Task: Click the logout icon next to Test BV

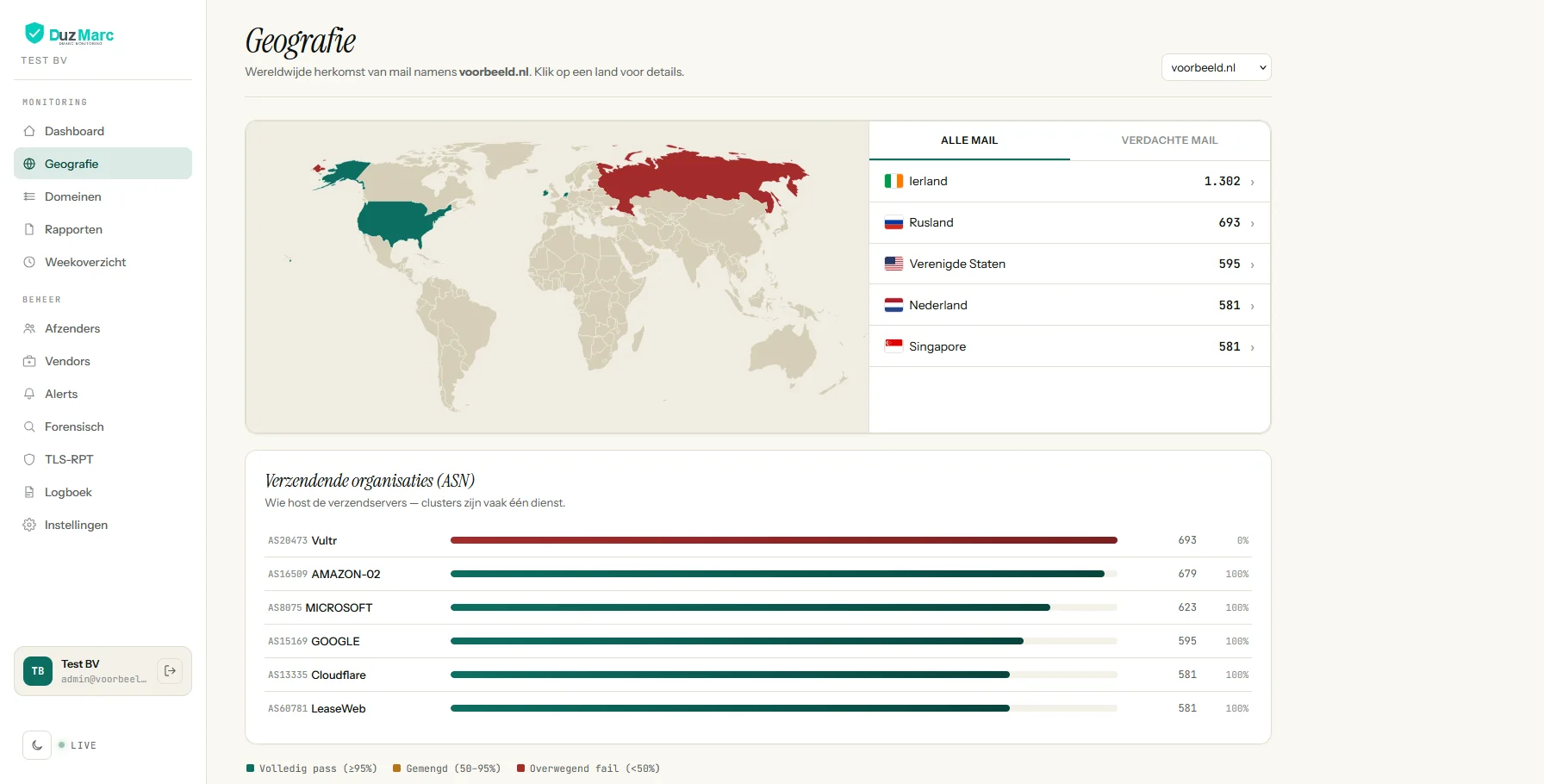Action: click(x=170, y=671)
